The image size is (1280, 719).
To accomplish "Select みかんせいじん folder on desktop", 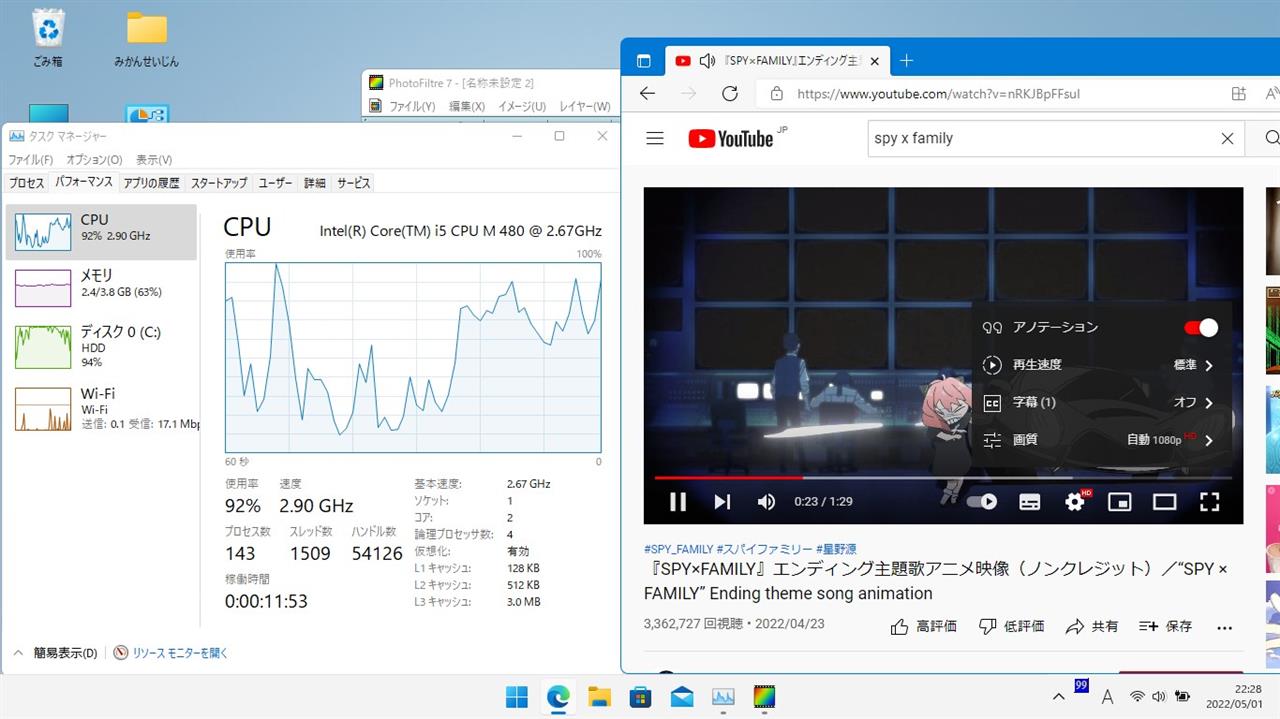I will 146,40.
